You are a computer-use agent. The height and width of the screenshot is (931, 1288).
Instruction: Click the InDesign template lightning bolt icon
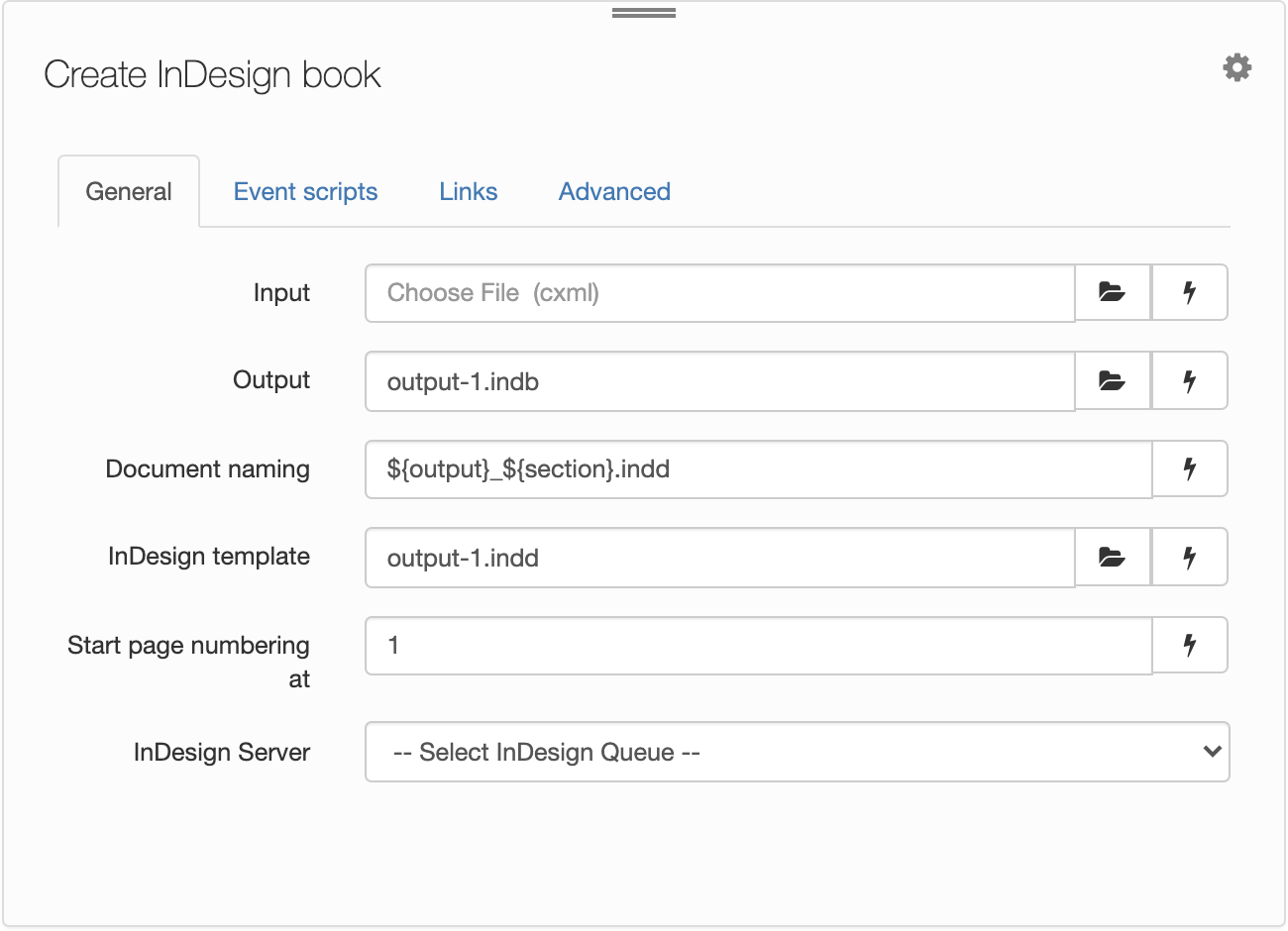[1190, 557]
